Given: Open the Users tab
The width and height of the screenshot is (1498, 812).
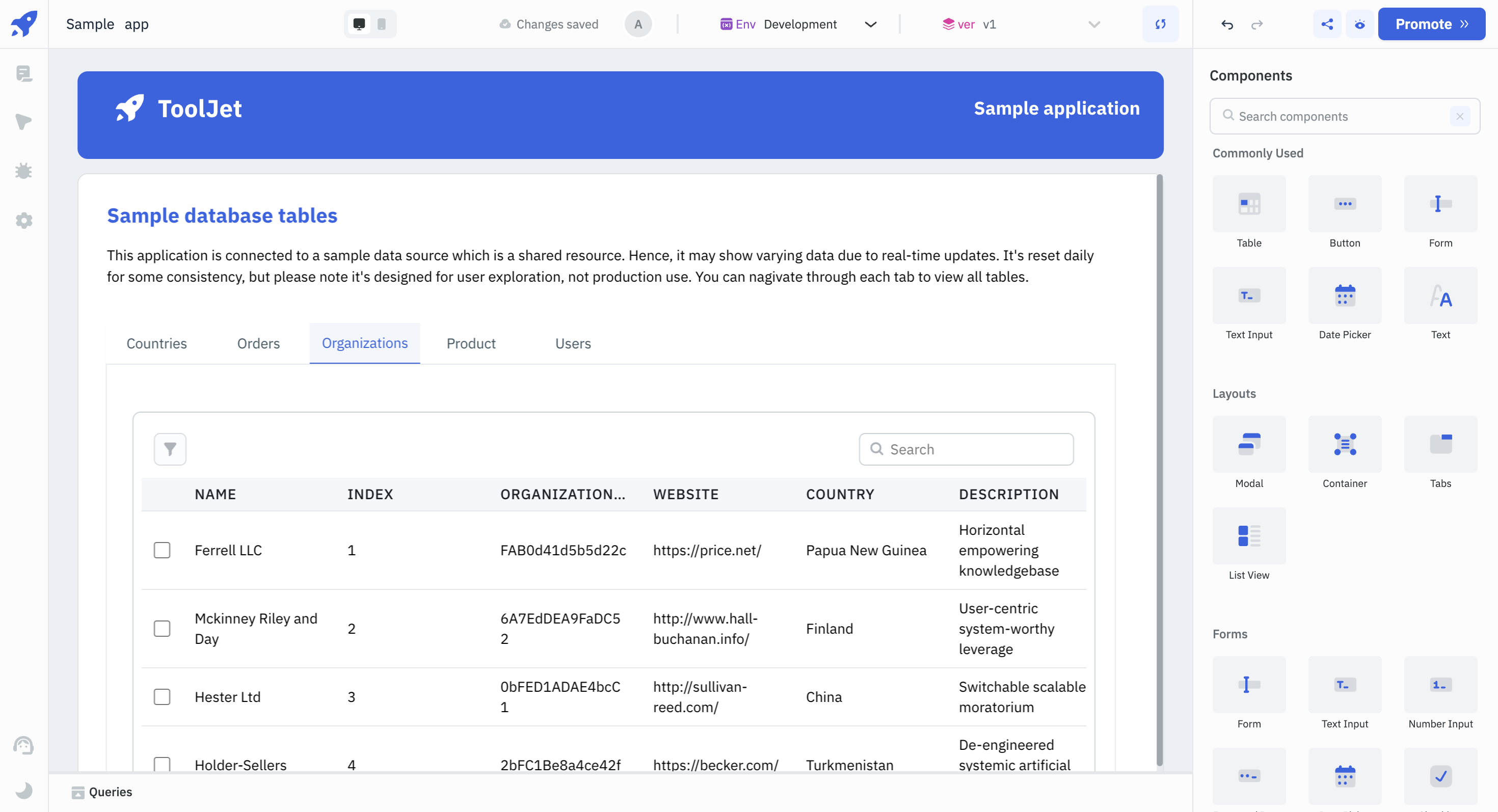Looking at the screenshot, I should coord(573,343).
